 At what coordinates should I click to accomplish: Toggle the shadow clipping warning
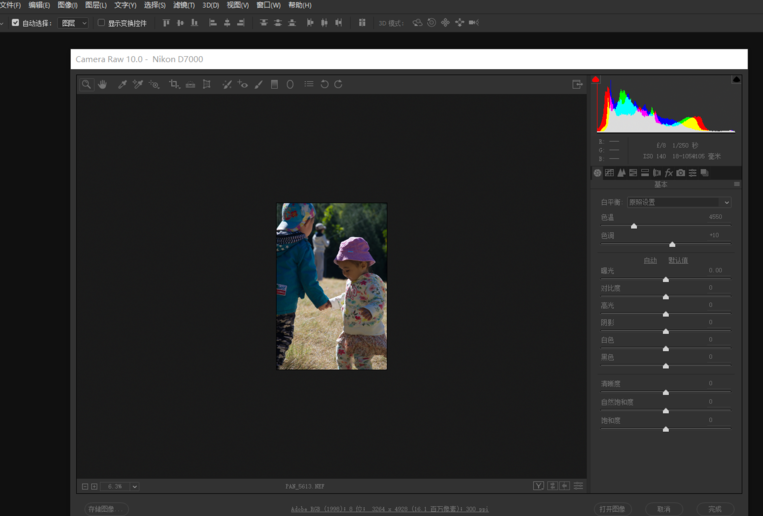596,79
